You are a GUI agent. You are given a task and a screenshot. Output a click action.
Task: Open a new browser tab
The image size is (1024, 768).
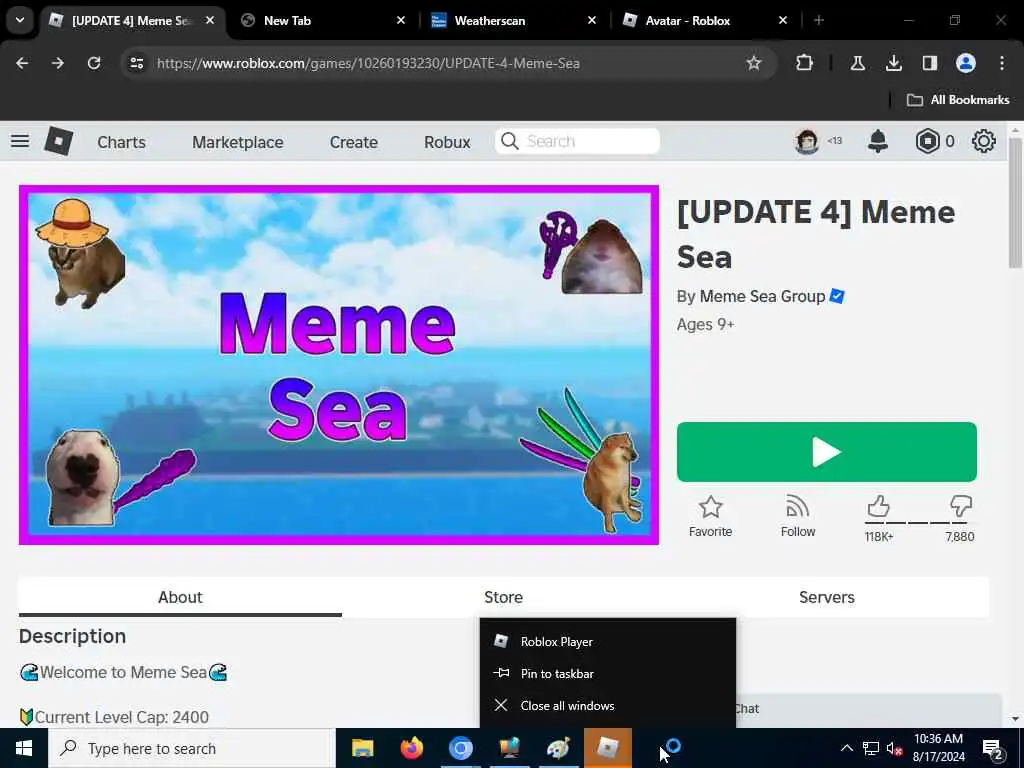coord(819,20)
